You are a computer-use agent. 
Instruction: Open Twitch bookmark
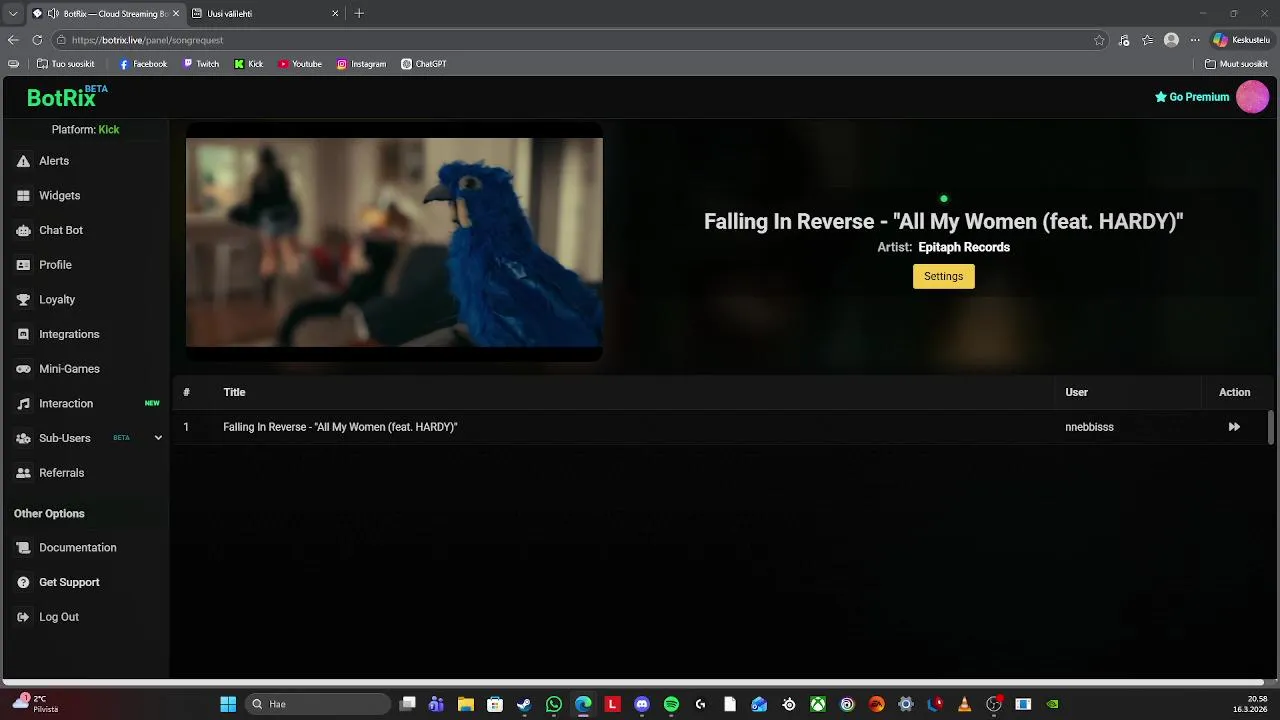pos(201,64)
